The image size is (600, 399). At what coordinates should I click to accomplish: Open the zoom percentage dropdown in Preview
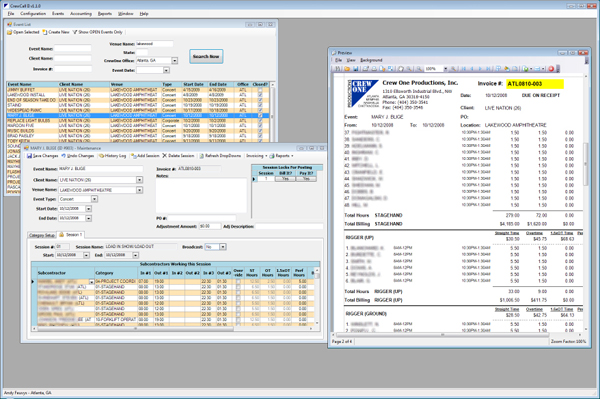coord(446,69)
